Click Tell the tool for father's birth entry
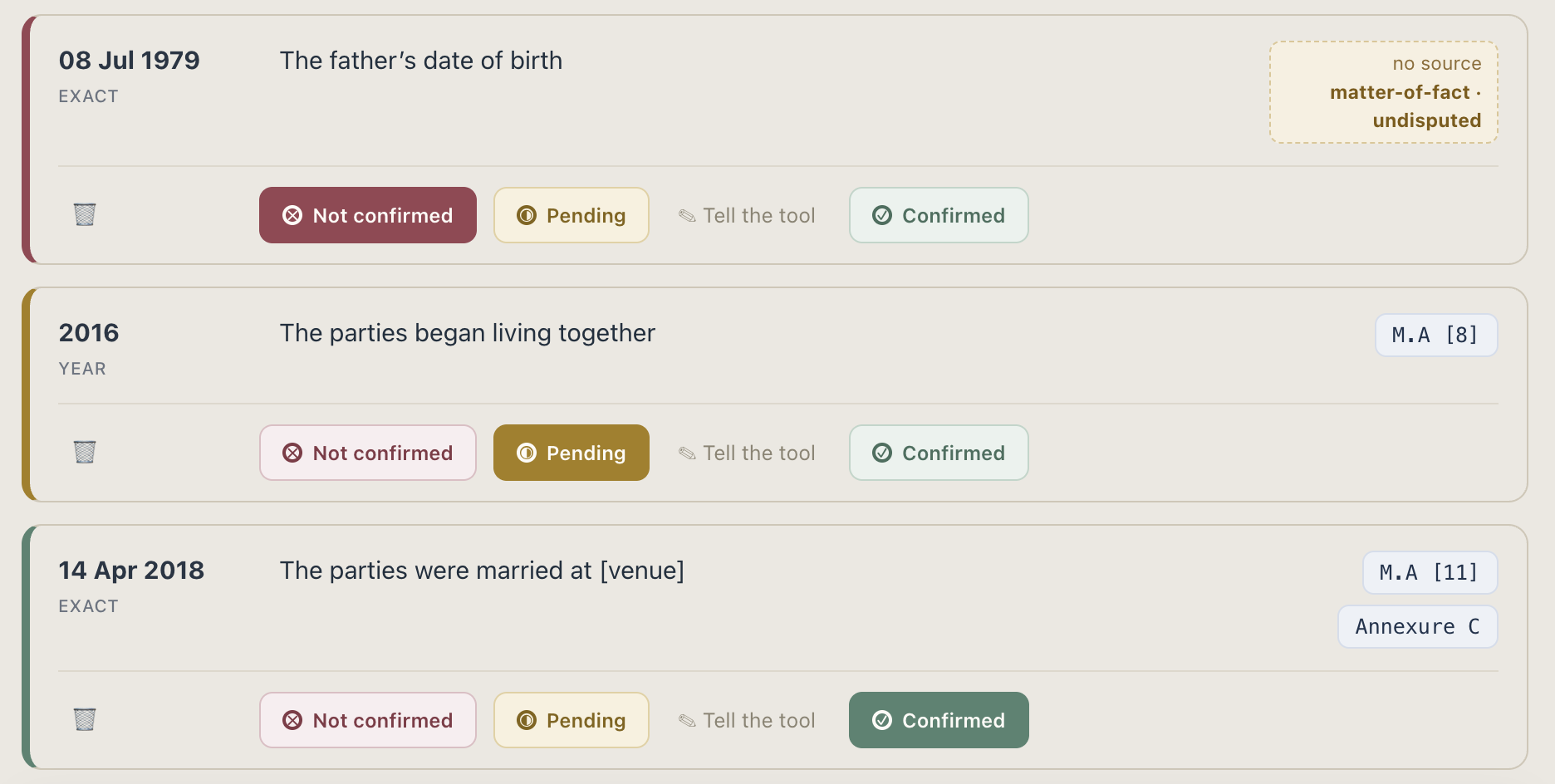This screenshot has height=784, width=1555. pos(747,215)
